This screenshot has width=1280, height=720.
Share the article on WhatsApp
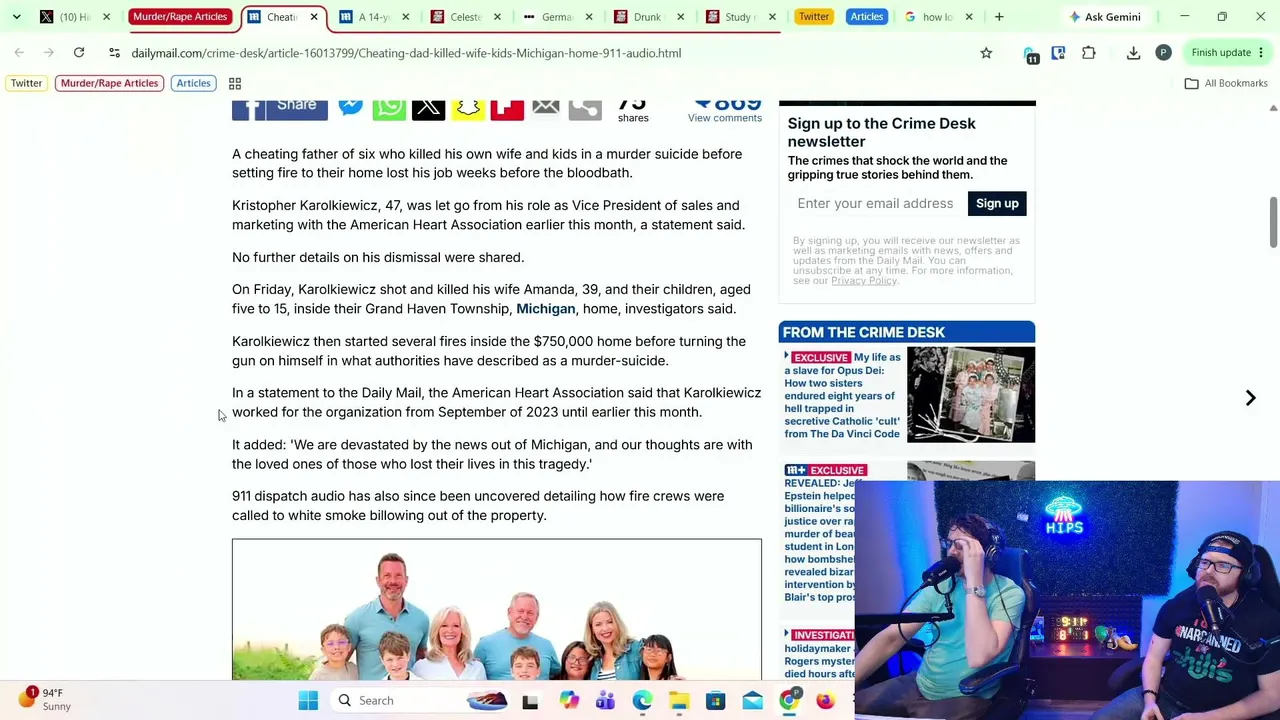pyautogui.click(x=389, y=108)
